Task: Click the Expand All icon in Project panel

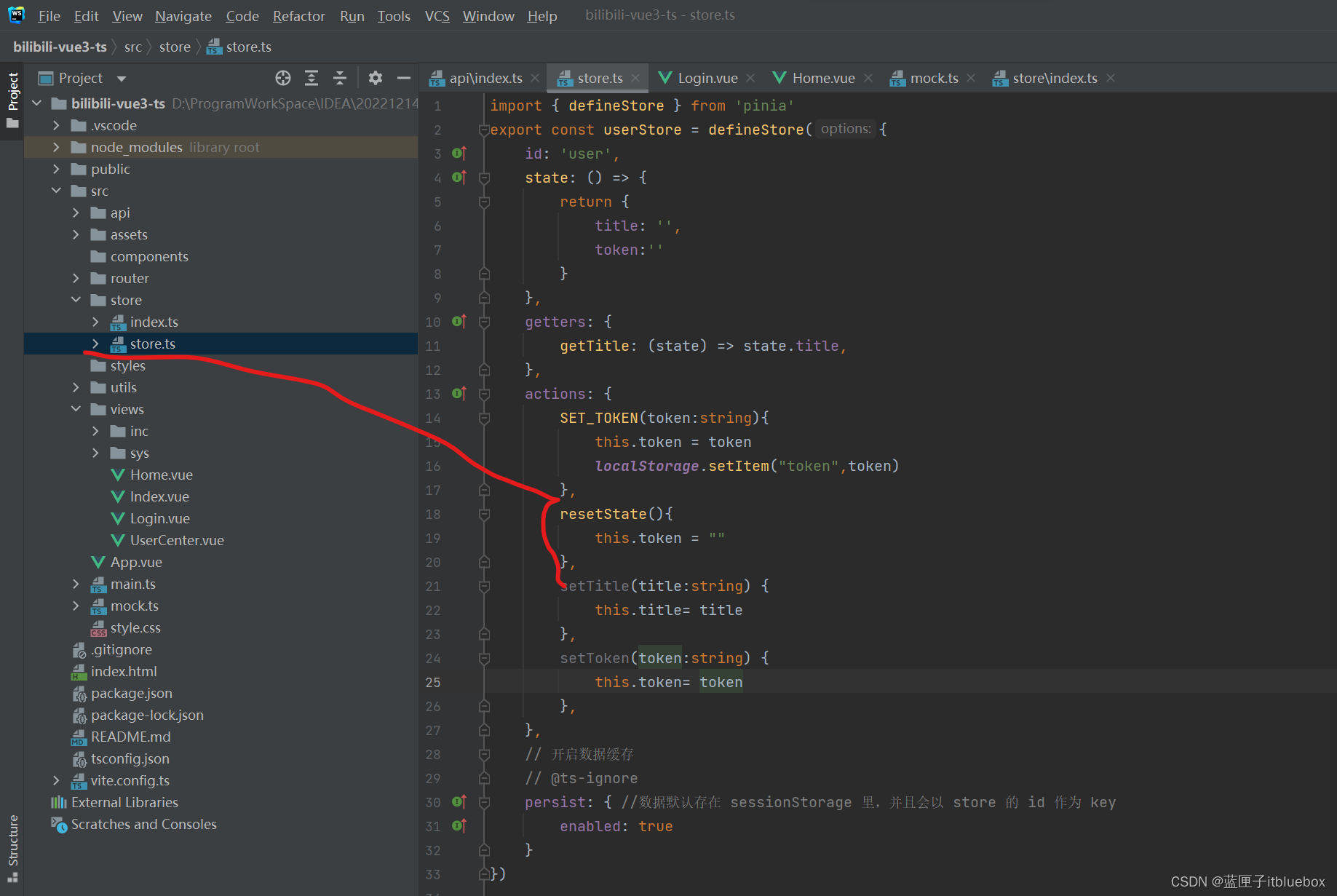Action: 312,78
